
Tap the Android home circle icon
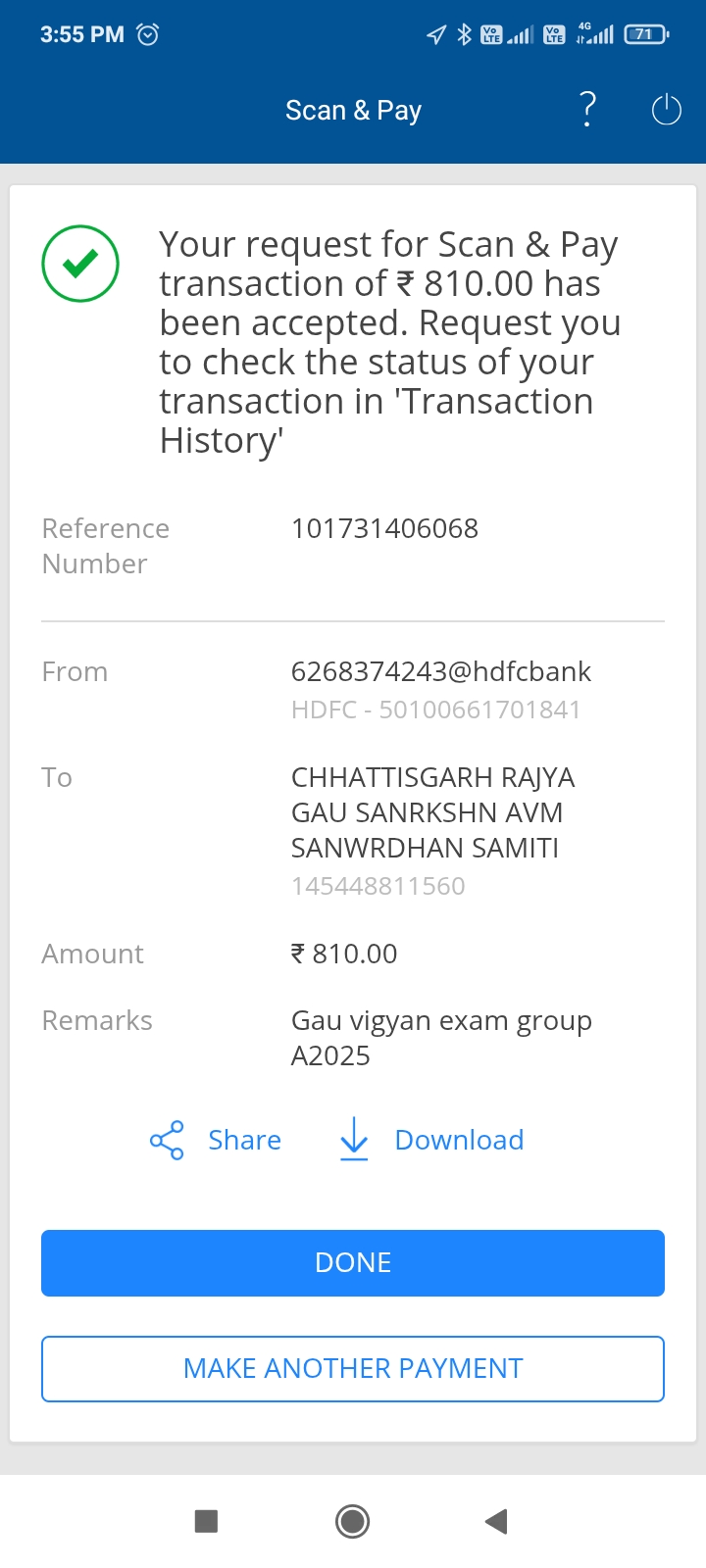pyautogui.click(x=353, y=1521)
